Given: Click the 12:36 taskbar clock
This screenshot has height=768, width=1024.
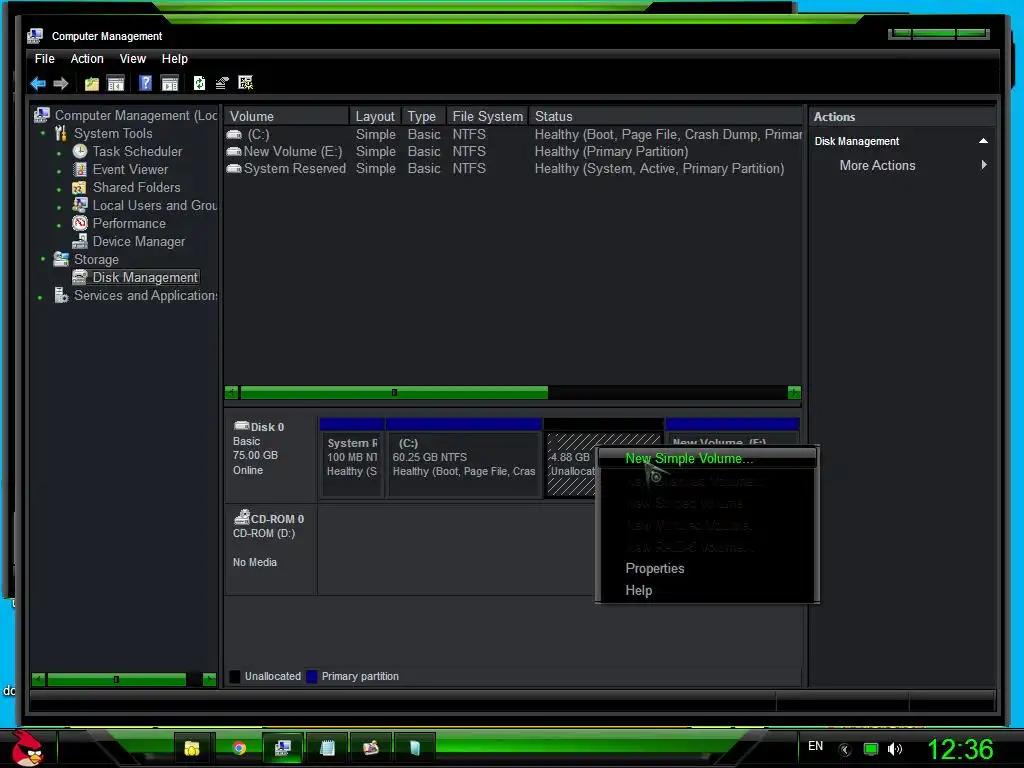Looking at the screenshot, I should (x=960, y=749).
